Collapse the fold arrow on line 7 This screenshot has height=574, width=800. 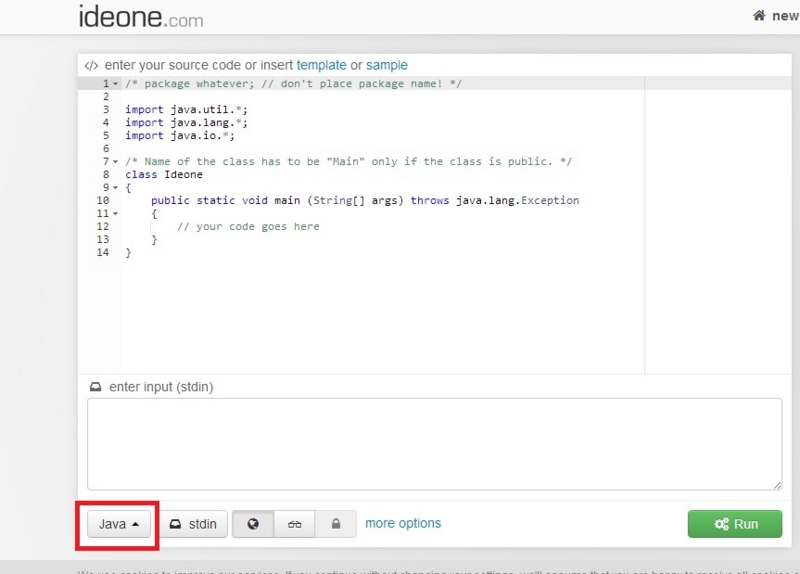[x=115, y=162]
